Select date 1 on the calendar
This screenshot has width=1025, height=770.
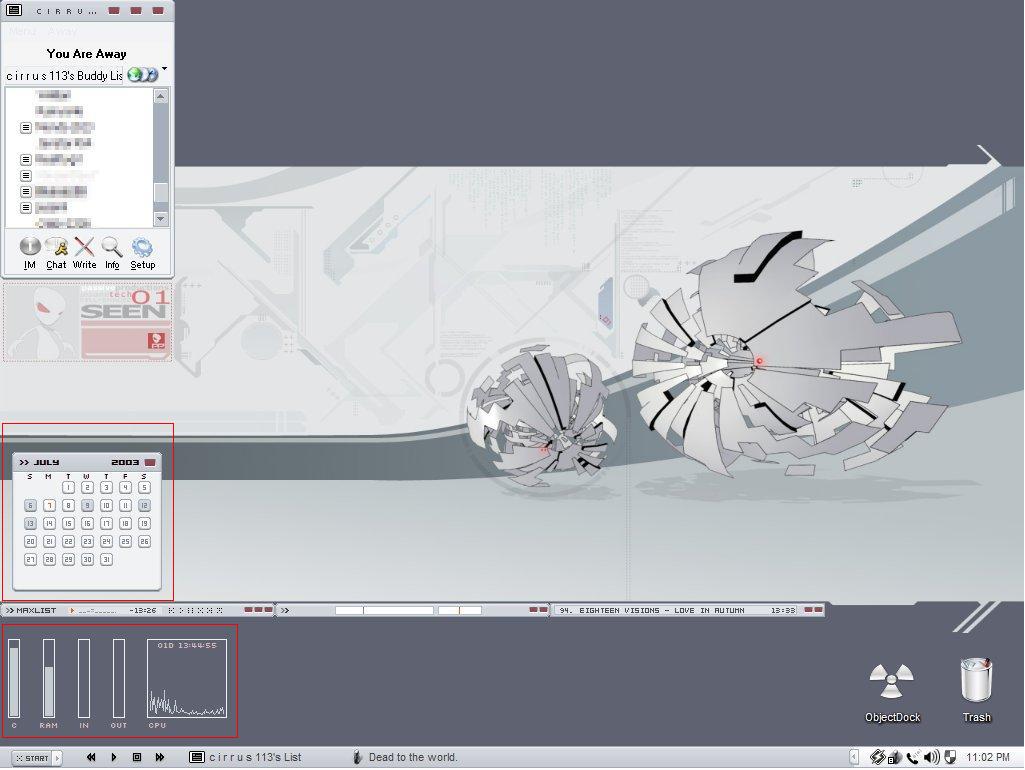[x=68, y=487]
